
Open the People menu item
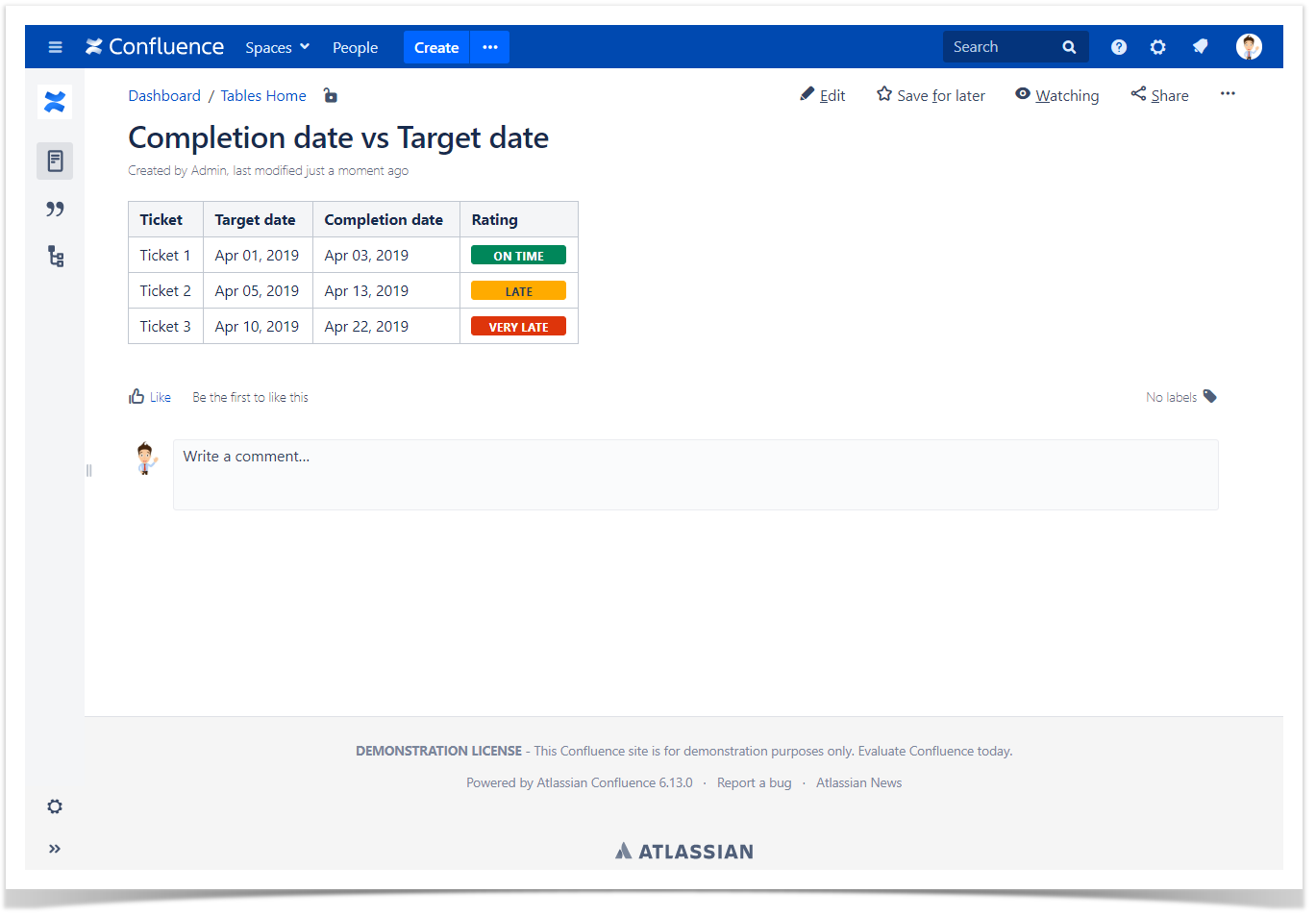tap(355, 47)
